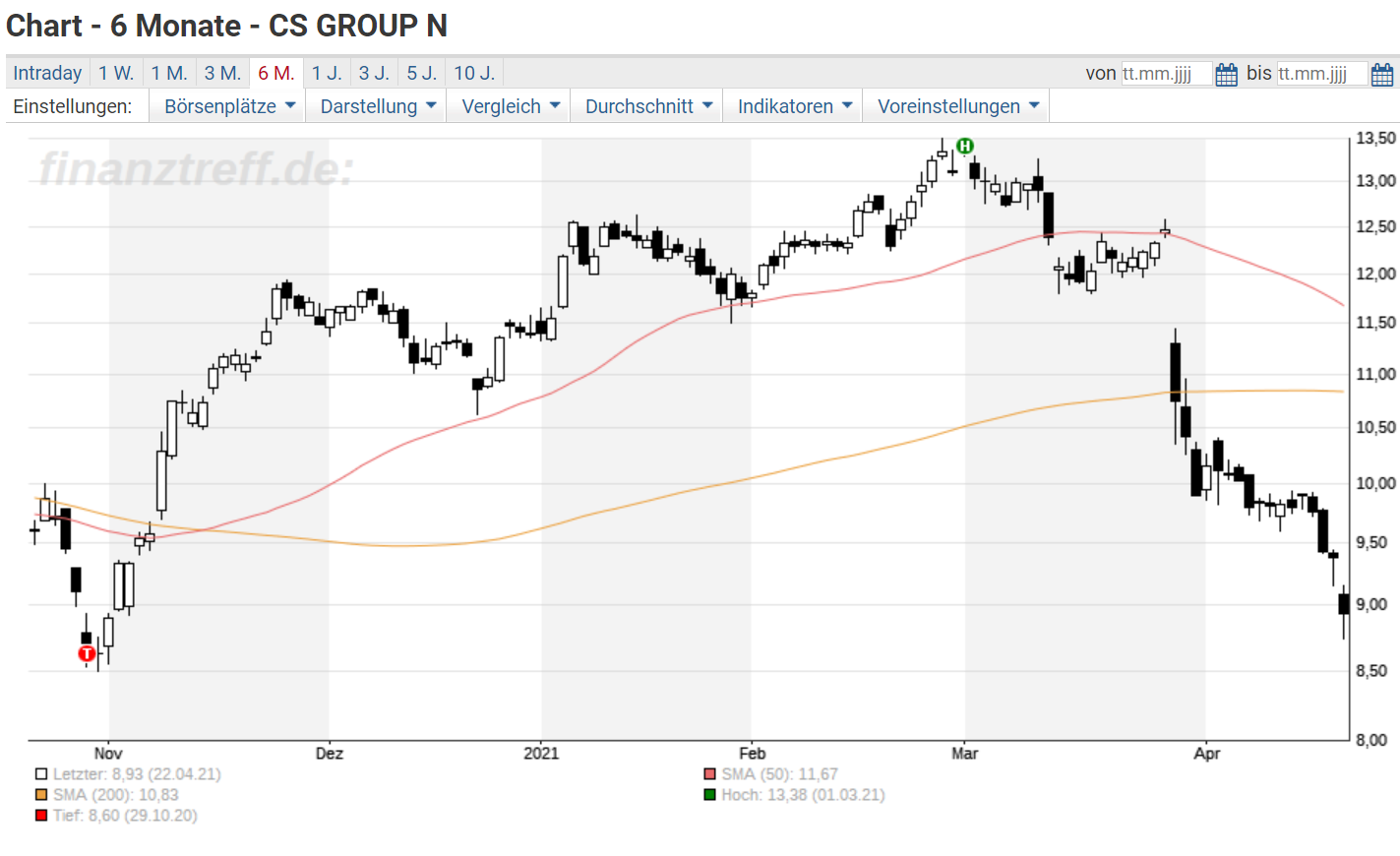Click the 'Nov' x-axis label

click(x=108, y=754)
